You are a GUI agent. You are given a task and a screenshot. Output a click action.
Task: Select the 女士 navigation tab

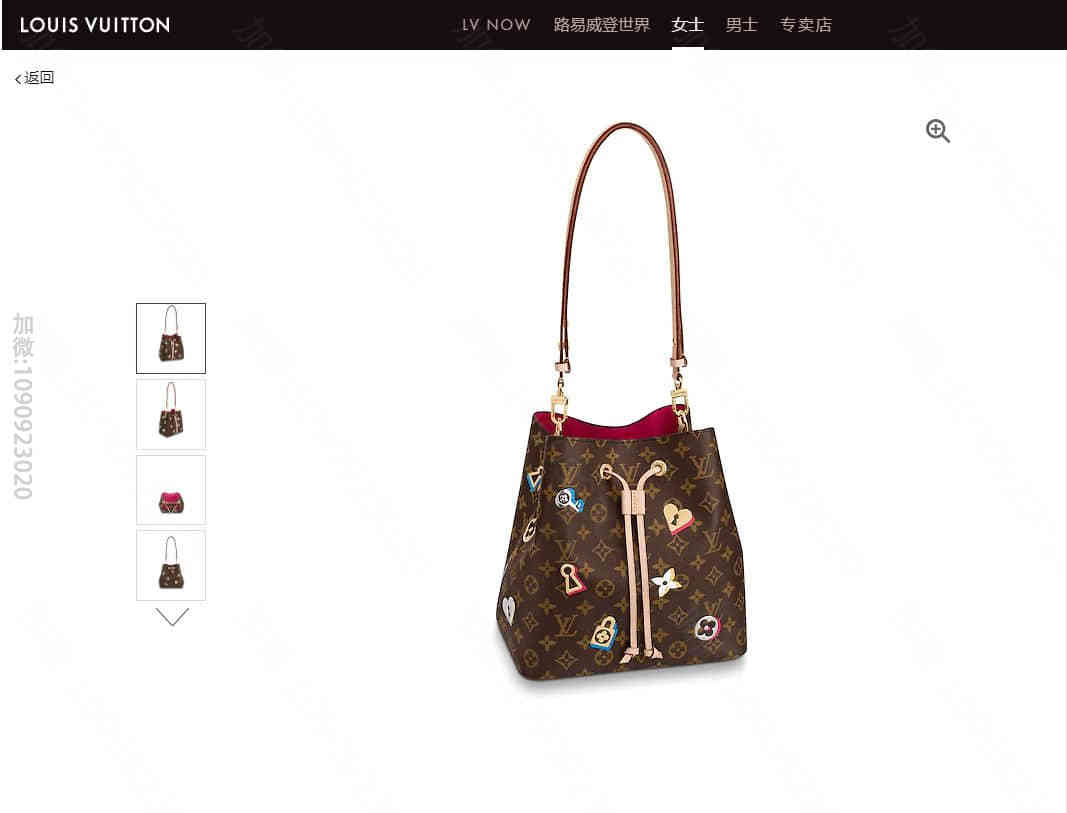(687, 25)
